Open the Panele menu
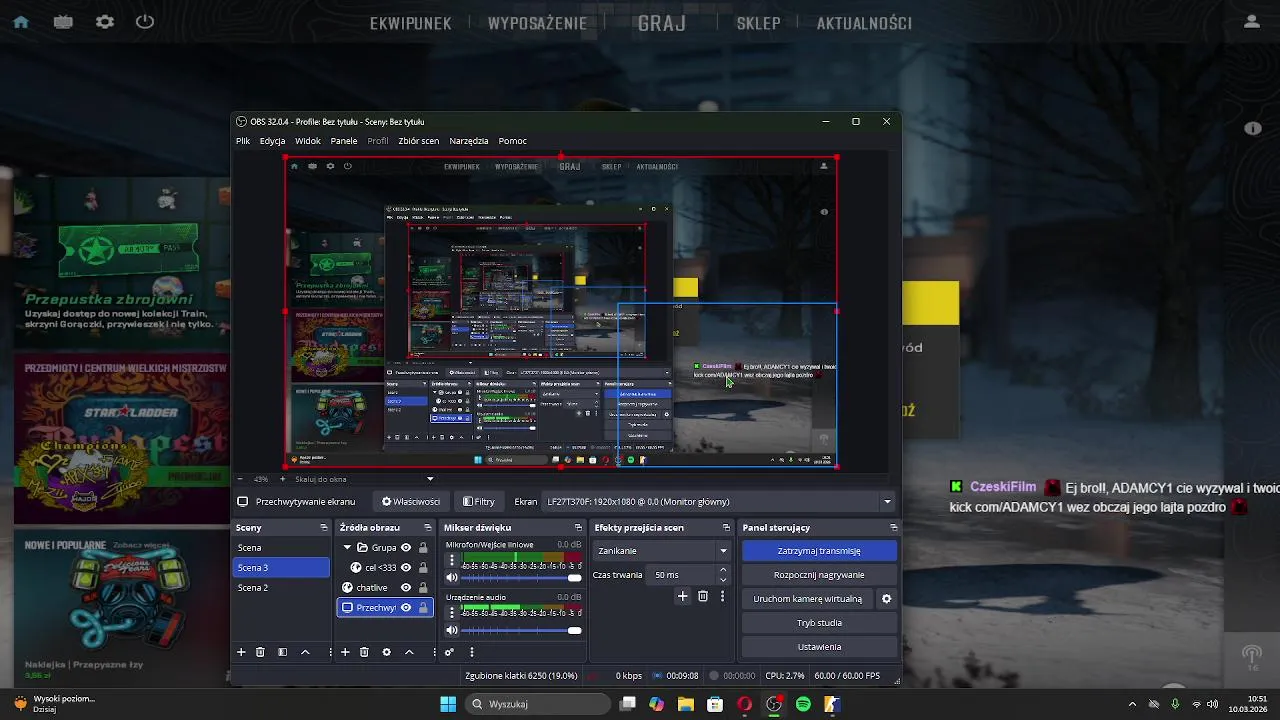 (x=344, y=141)
